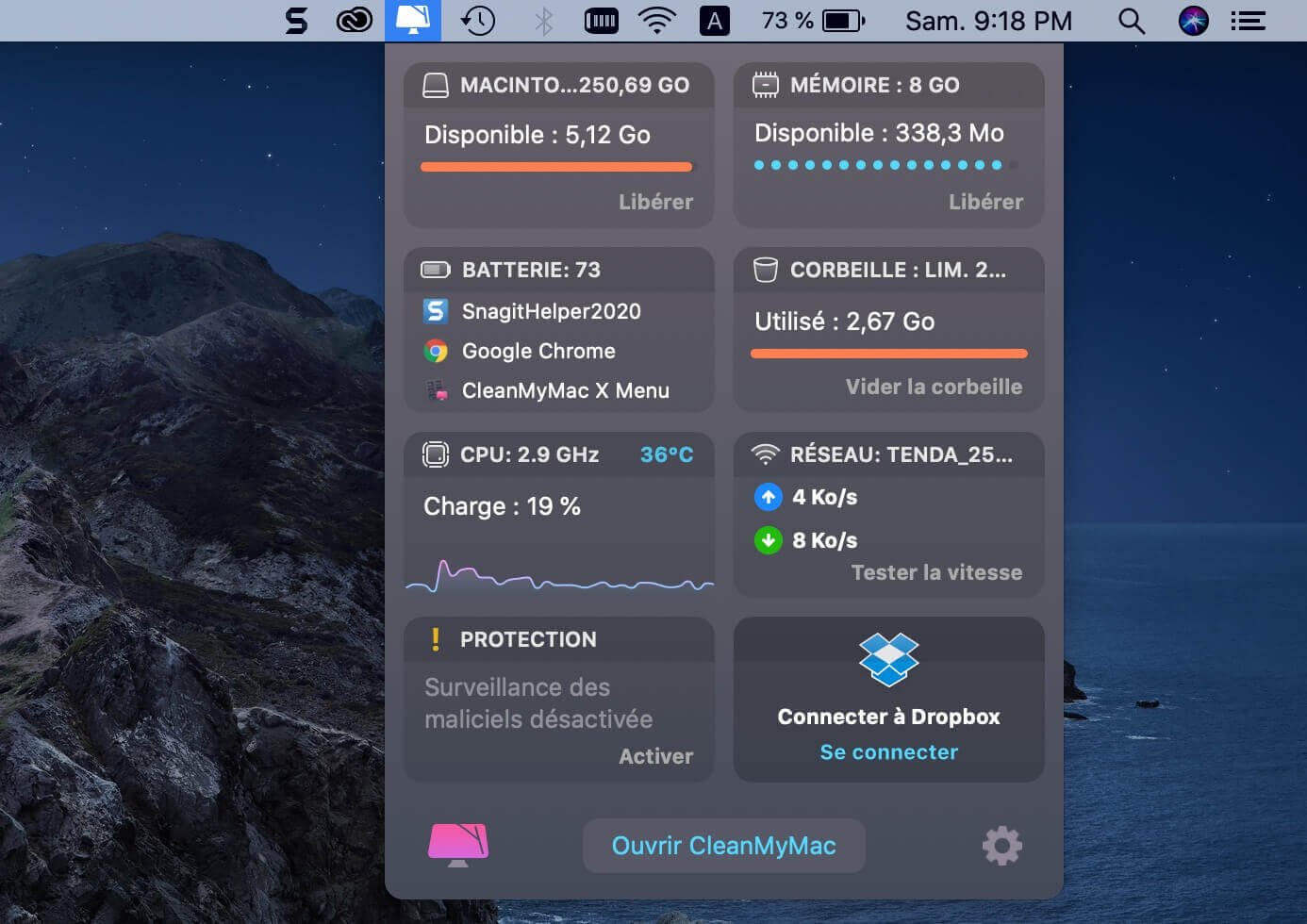Screen dimensions: 1307x924
Task: Click the blue upload arrow icon
Action: [768, 497]
